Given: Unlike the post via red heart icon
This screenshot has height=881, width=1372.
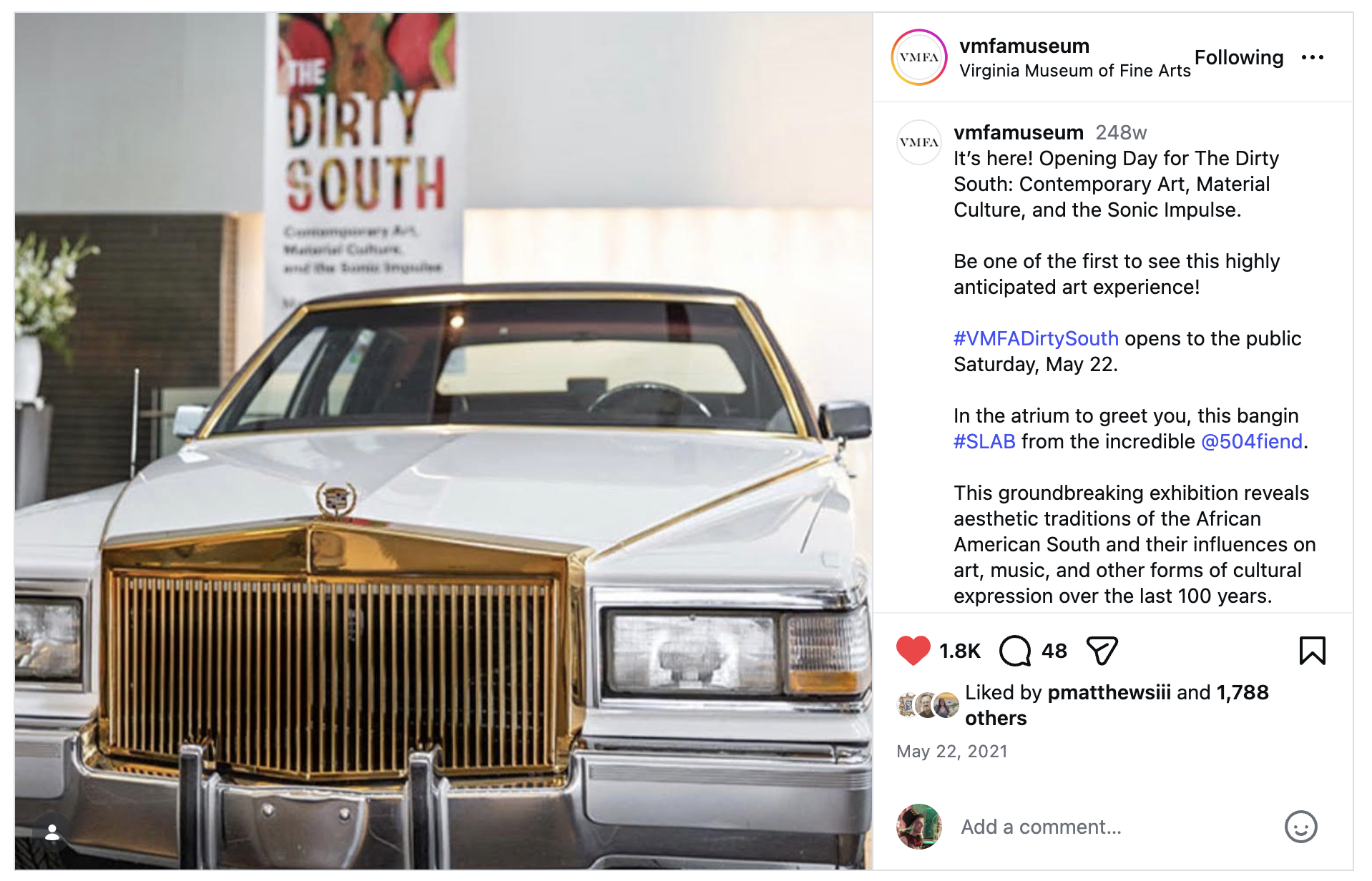Looking at the screenshot, I should (x=913, y=651).
